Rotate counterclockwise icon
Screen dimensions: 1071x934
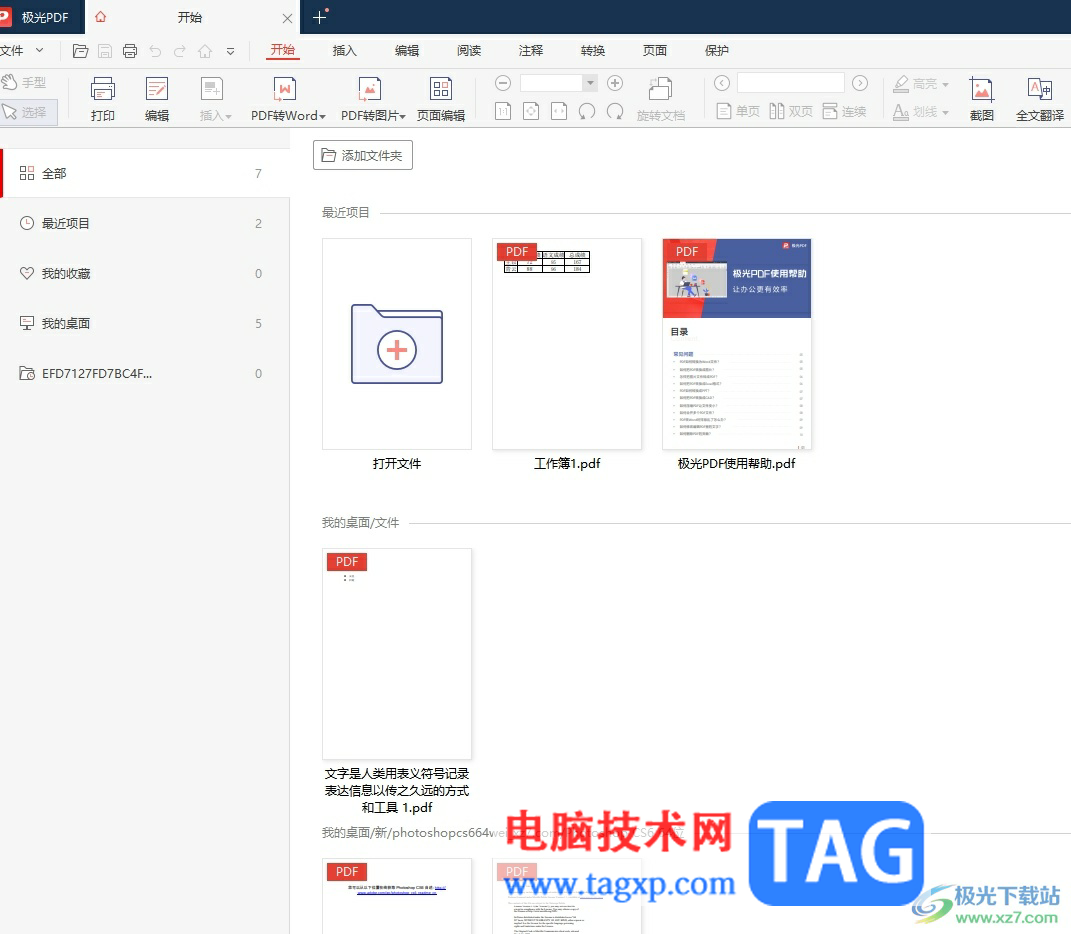(x=587, y=111)
